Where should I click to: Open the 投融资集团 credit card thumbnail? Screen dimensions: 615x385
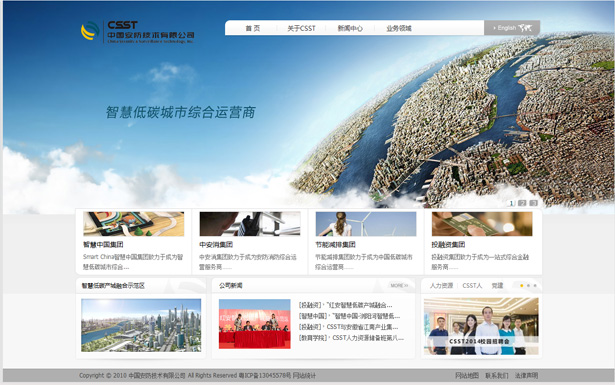[x=482, y=224]
